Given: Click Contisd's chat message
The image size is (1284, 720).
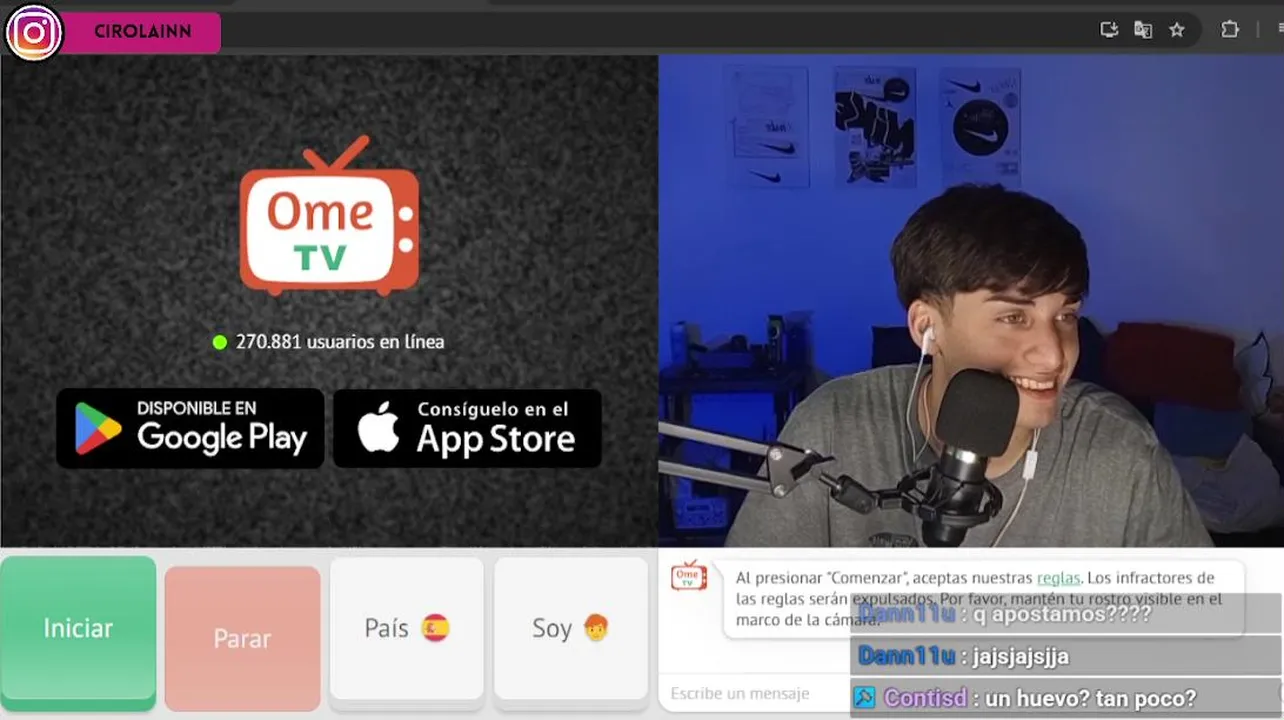Looking at the screenshot, I should [x=1066, y=698].
